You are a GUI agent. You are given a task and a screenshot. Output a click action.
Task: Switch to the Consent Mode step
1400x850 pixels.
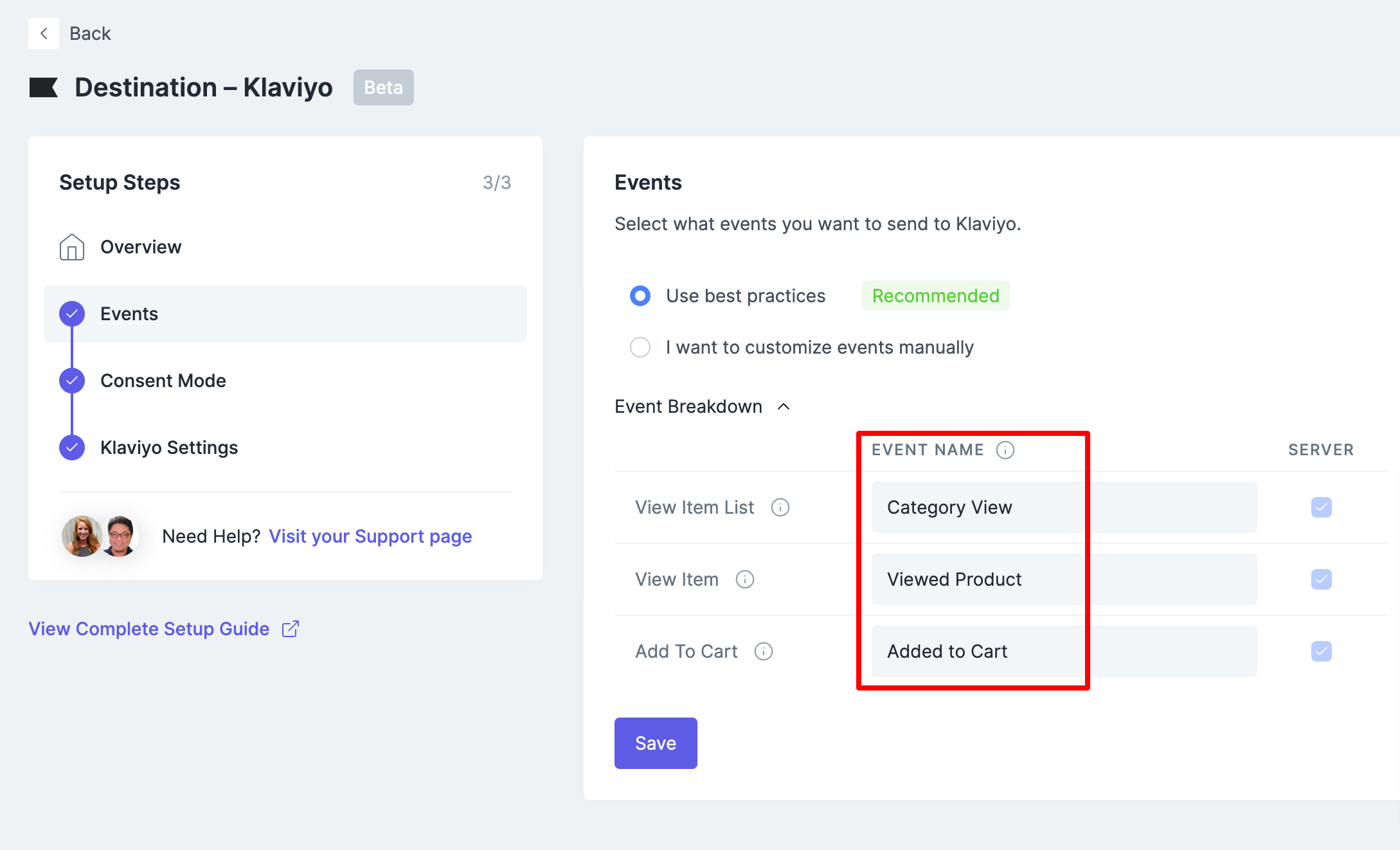(163, 381)
